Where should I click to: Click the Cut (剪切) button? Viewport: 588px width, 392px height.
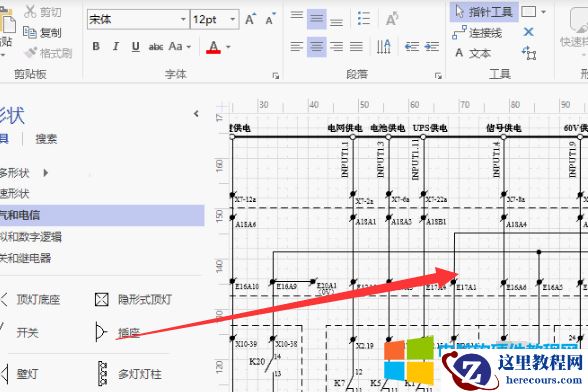42,12
